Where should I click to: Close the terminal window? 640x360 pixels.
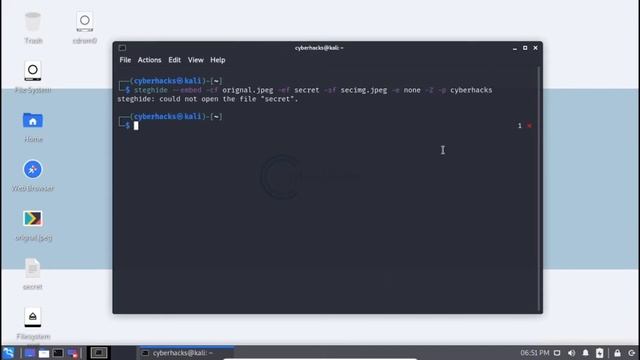tap(536, 48)
